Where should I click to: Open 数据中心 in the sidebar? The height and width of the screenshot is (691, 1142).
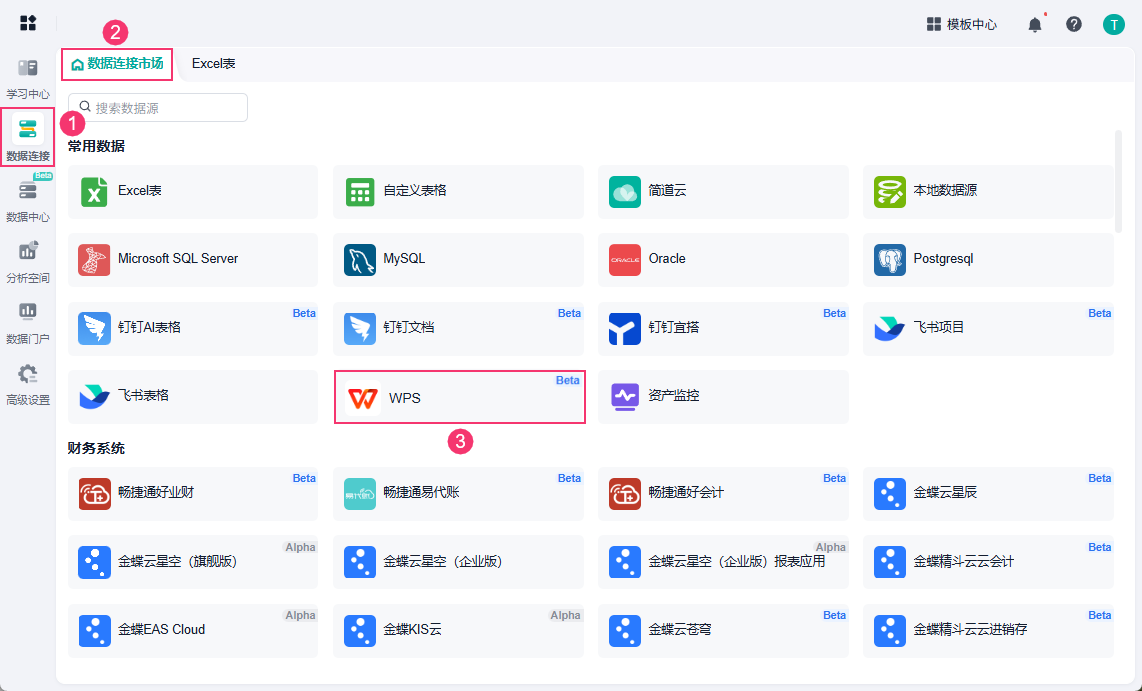(28, 200)
